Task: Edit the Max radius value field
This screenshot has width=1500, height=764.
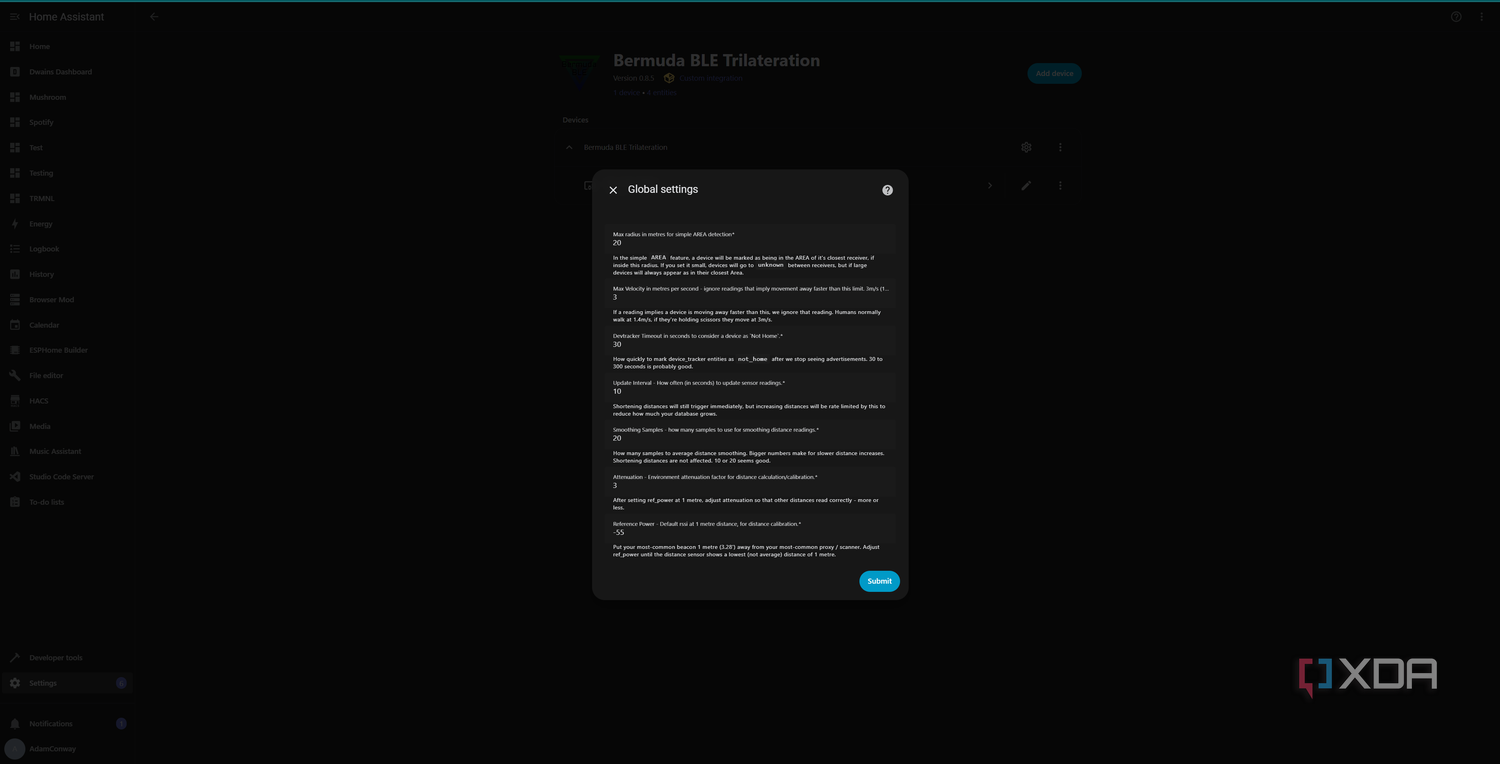Action: click(x=751, y=239)
